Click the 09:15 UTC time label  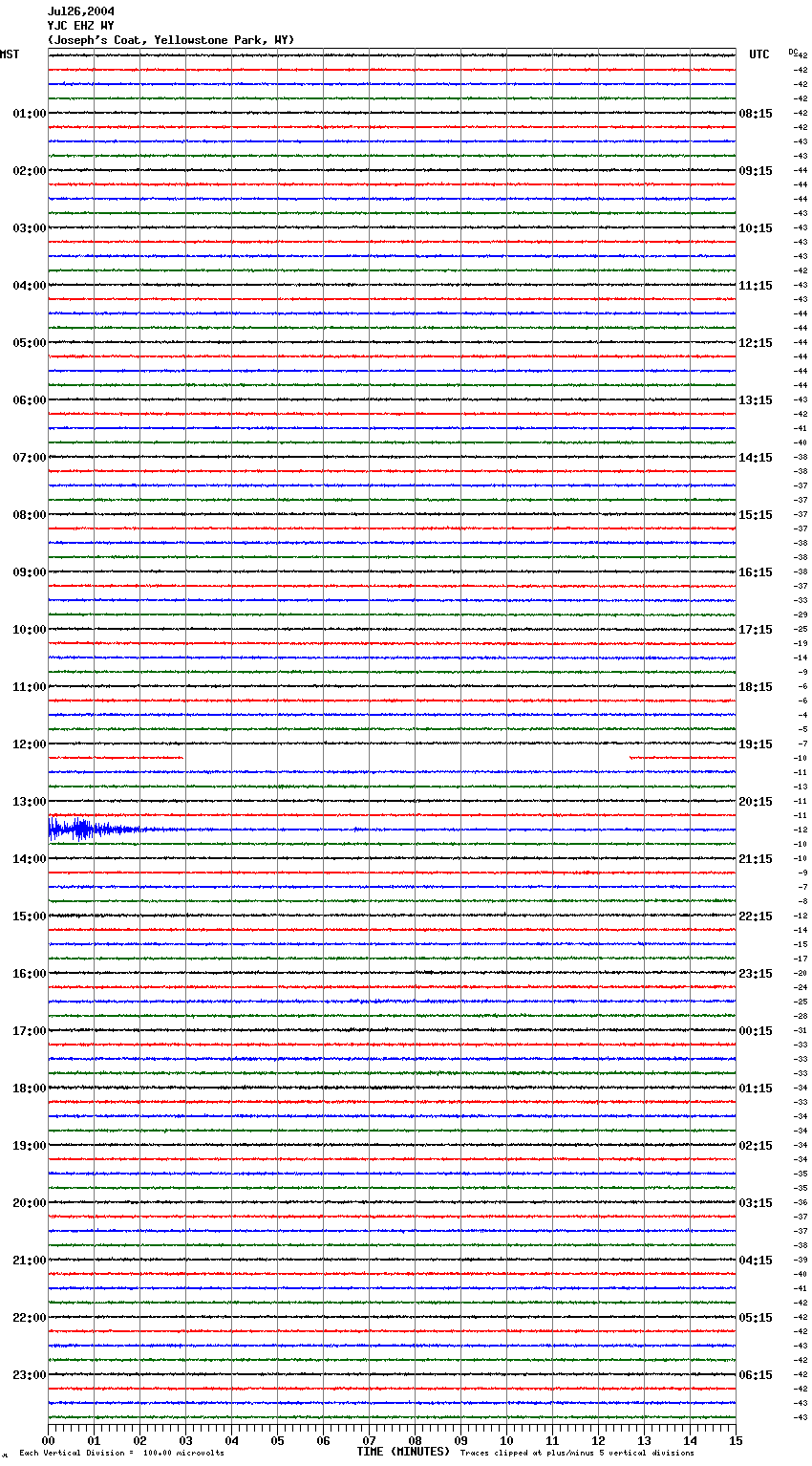[x=756, y=171]
